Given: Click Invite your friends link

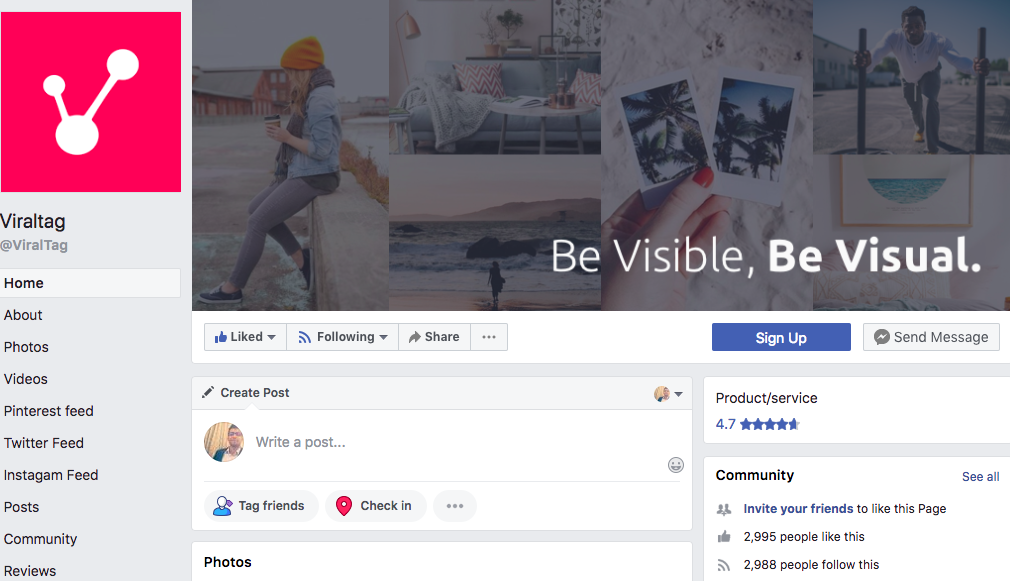Looking at the screenshot, I should tap(798, 509).
